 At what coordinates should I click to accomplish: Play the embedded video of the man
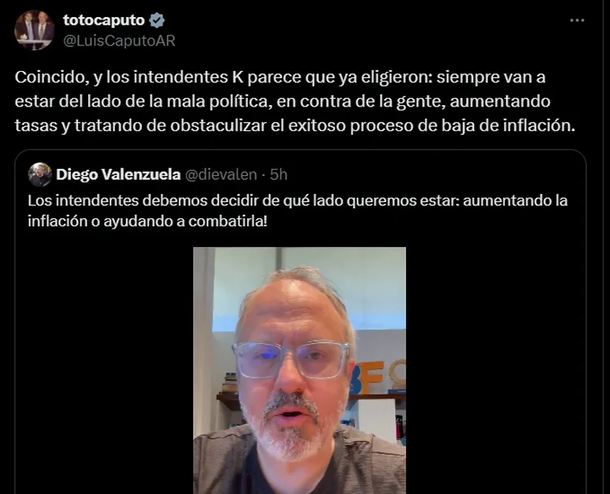pyautogui.click(x=300, y=370)
